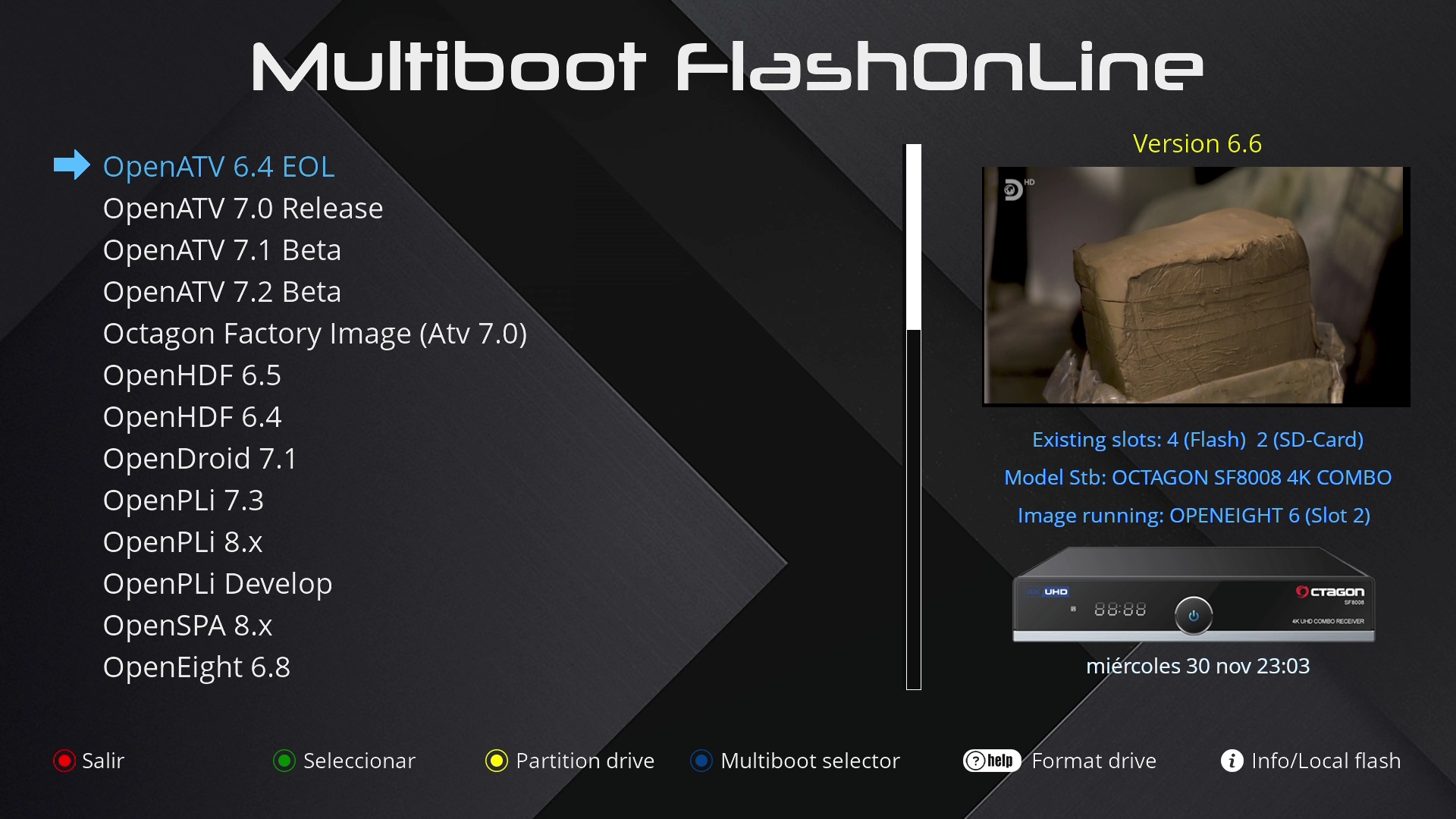
Task: Pick Octagon Factory Image (Atv 7.0)
Action: (x=315, y=334)
